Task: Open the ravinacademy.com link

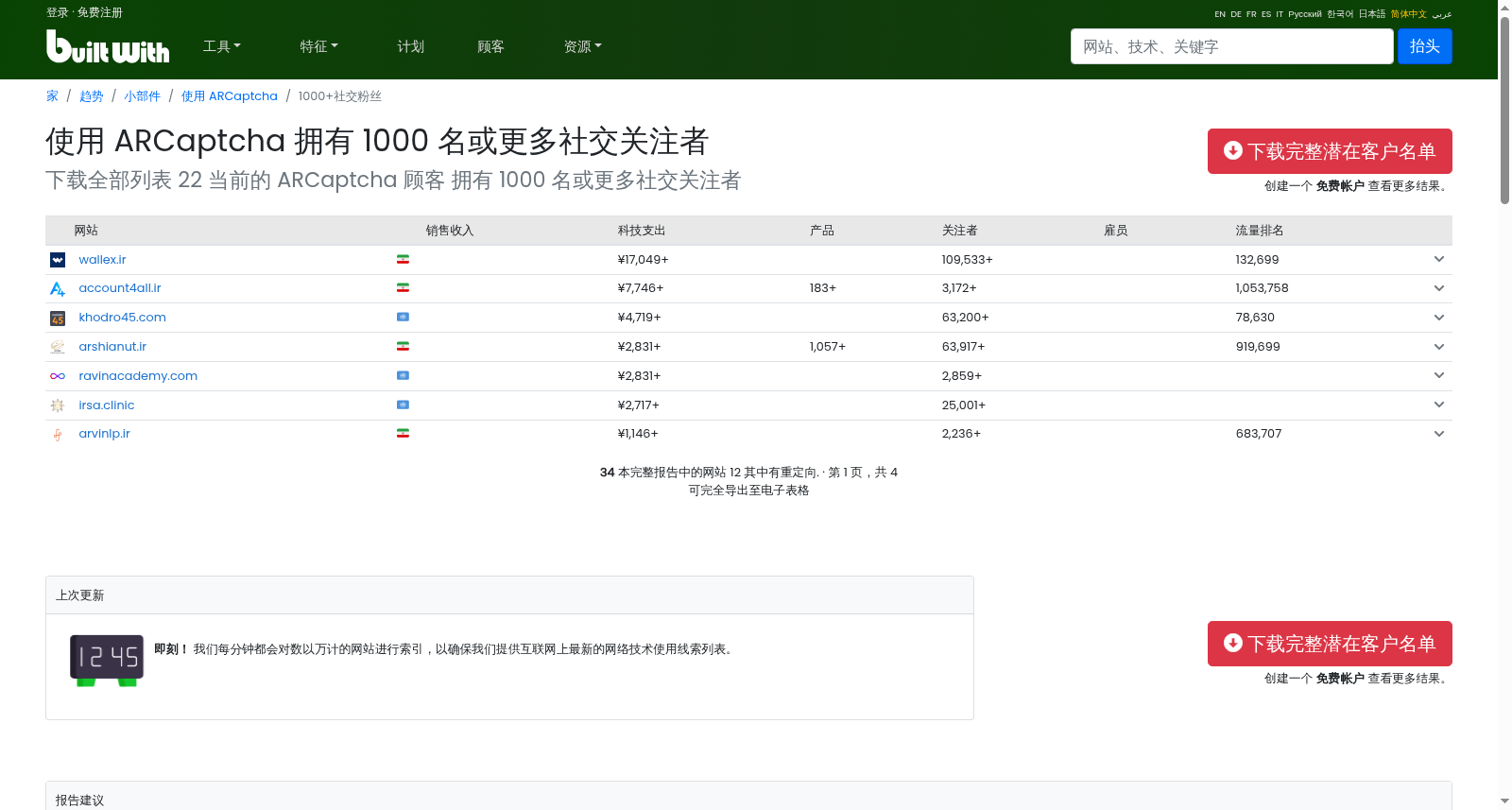Action: (x=138, y=376)
